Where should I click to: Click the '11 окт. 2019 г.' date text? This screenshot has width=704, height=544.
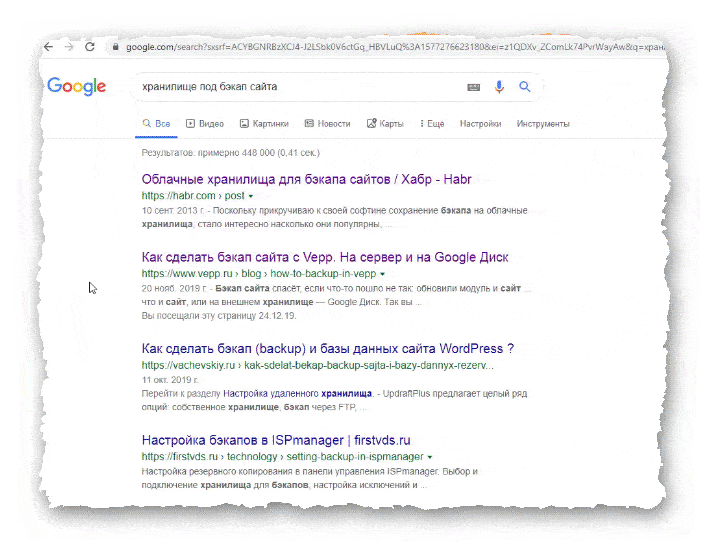[x=170, y=380]
